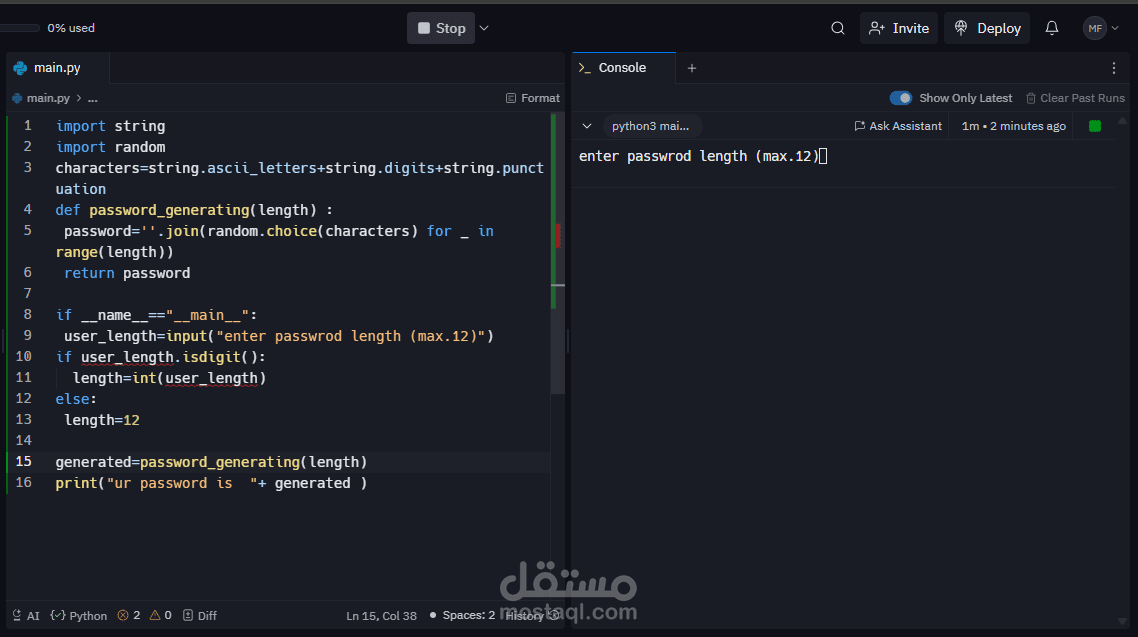Place the cursor on line 1 import string
The image size is (1138, 637).
(x=110, y=126)
